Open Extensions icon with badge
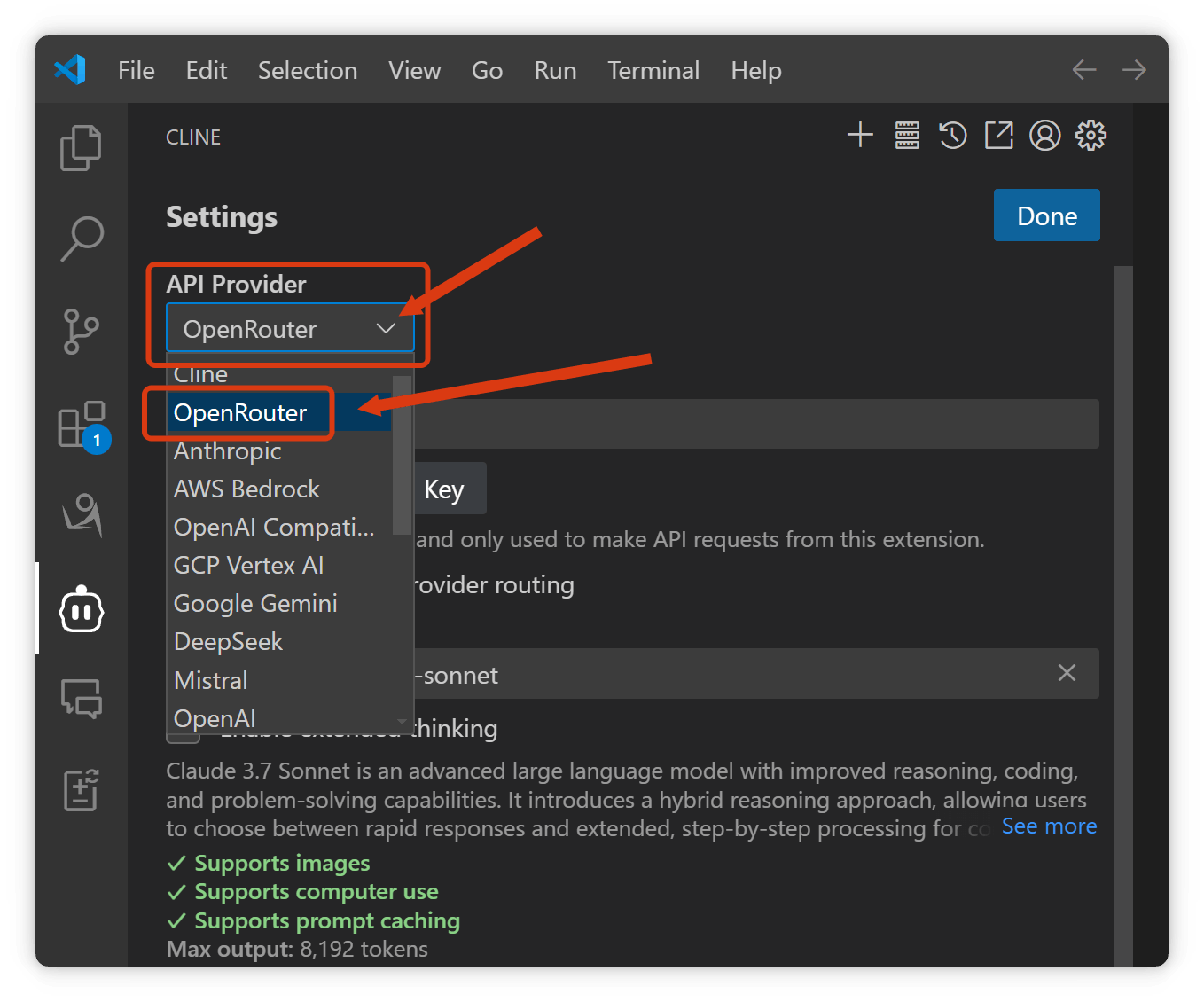Viewport: 1204px width, 1002px height. click(x=83, y=427)
